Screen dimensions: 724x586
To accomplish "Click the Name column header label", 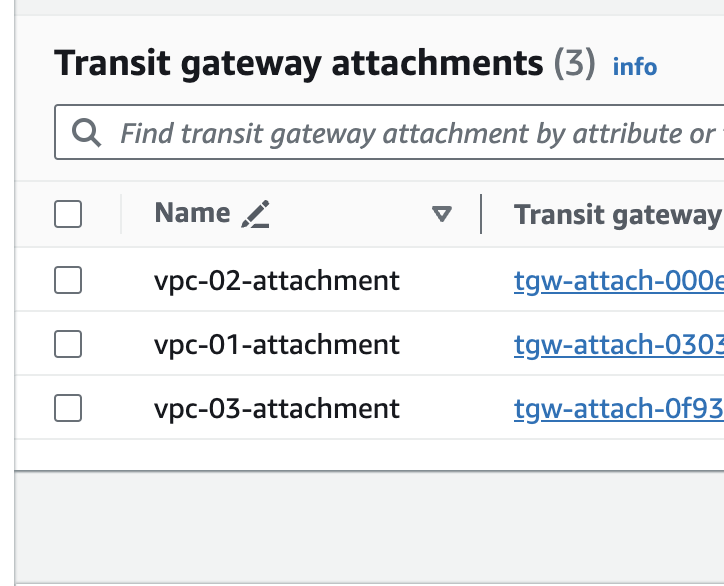I will pos(192,213).
